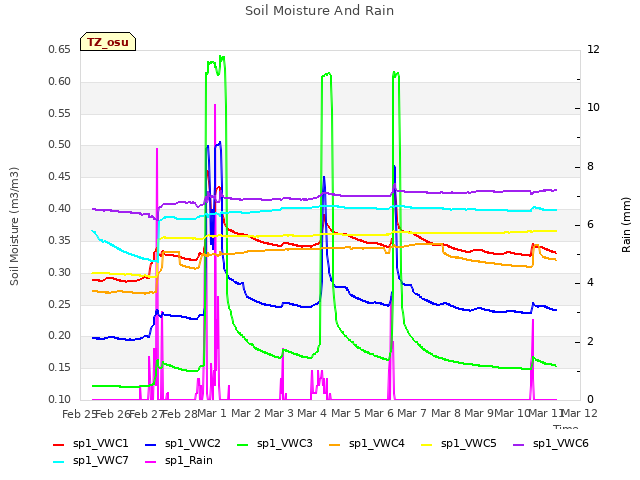
Task: Click the sp1_VWC7 legend entry
Action: point(91,460)
